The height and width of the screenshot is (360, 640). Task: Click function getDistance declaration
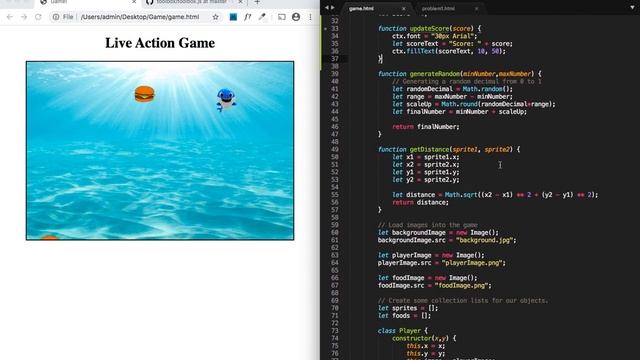click(449, 149)
